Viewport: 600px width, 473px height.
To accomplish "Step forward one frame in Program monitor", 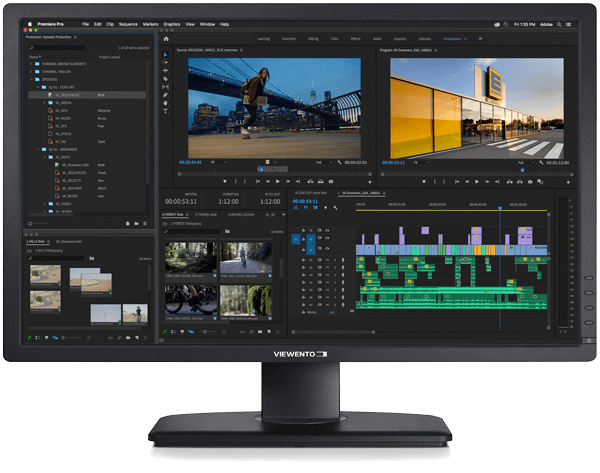I will point(487,182).
